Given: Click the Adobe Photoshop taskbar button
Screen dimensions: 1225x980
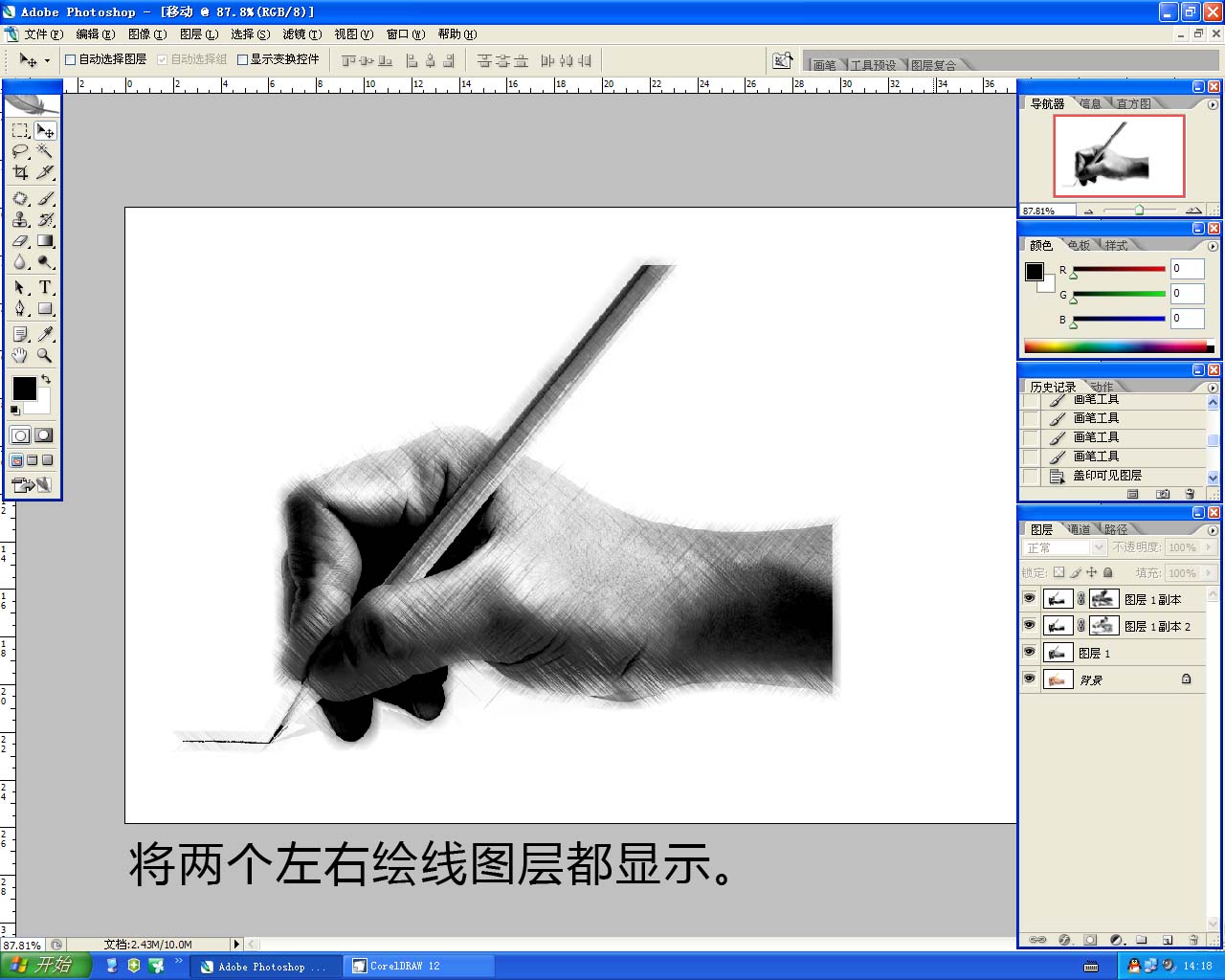Looking at the screenshot, I should (x=267, y=966).
